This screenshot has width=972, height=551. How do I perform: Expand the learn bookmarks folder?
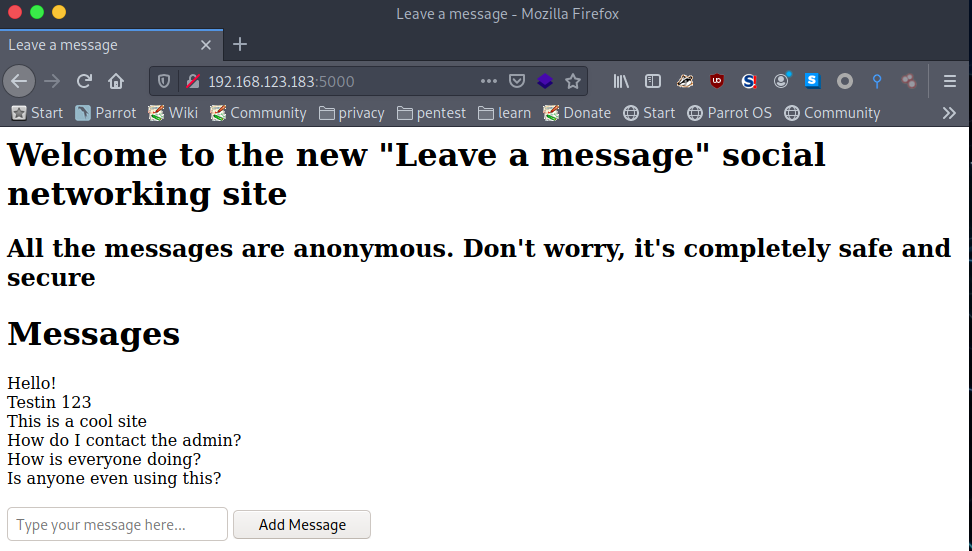point(504,113)
